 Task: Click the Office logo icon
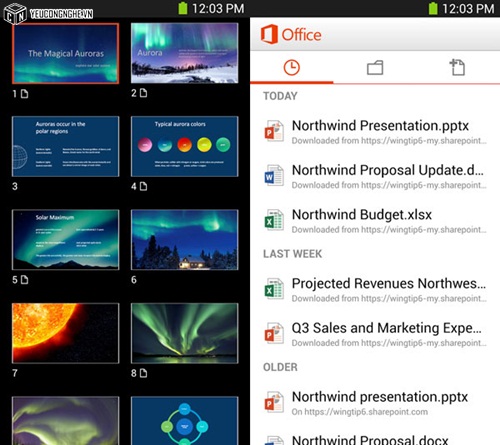click(269, 34)
